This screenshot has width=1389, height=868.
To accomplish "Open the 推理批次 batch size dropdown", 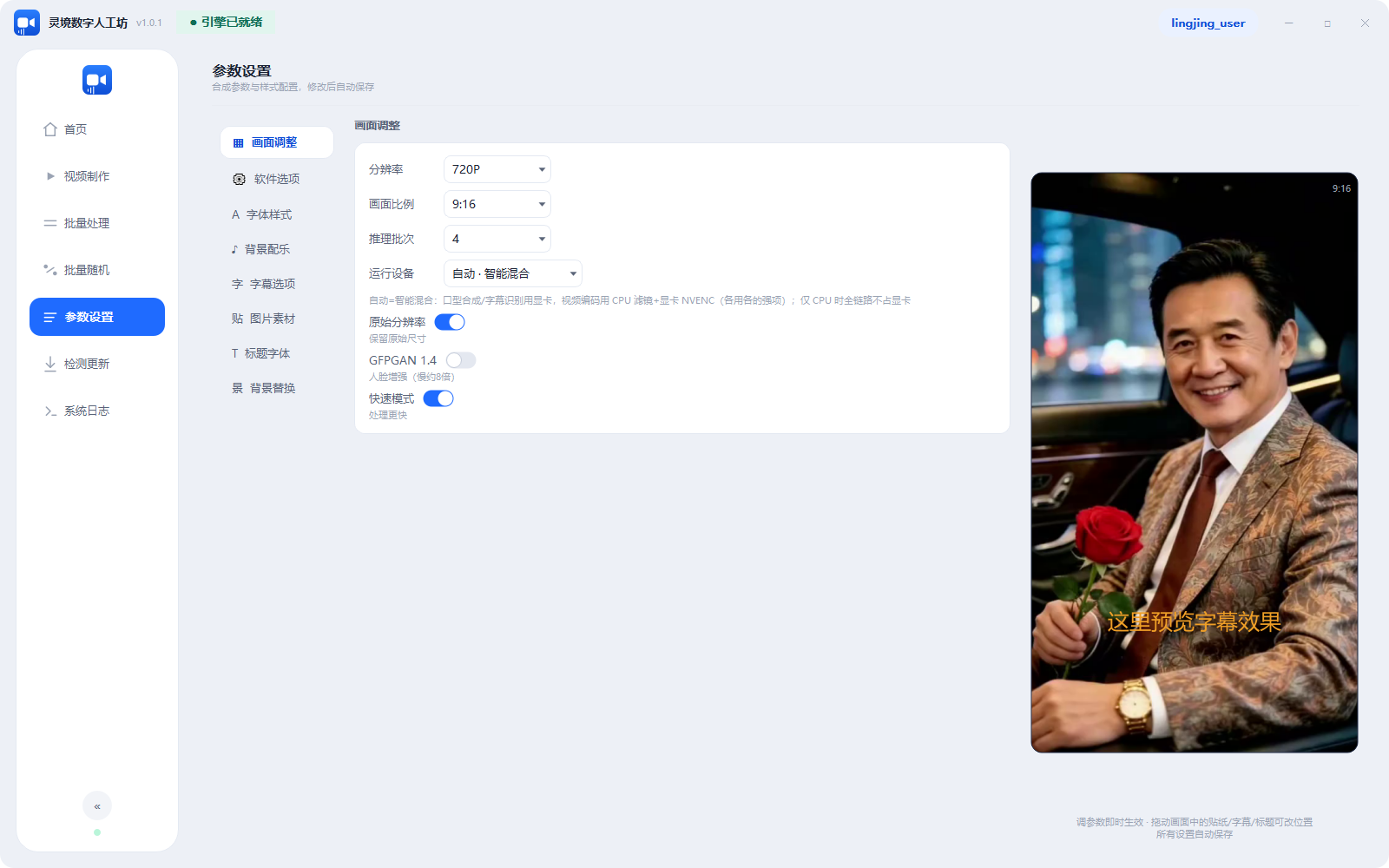I will [x=497, y=239].
